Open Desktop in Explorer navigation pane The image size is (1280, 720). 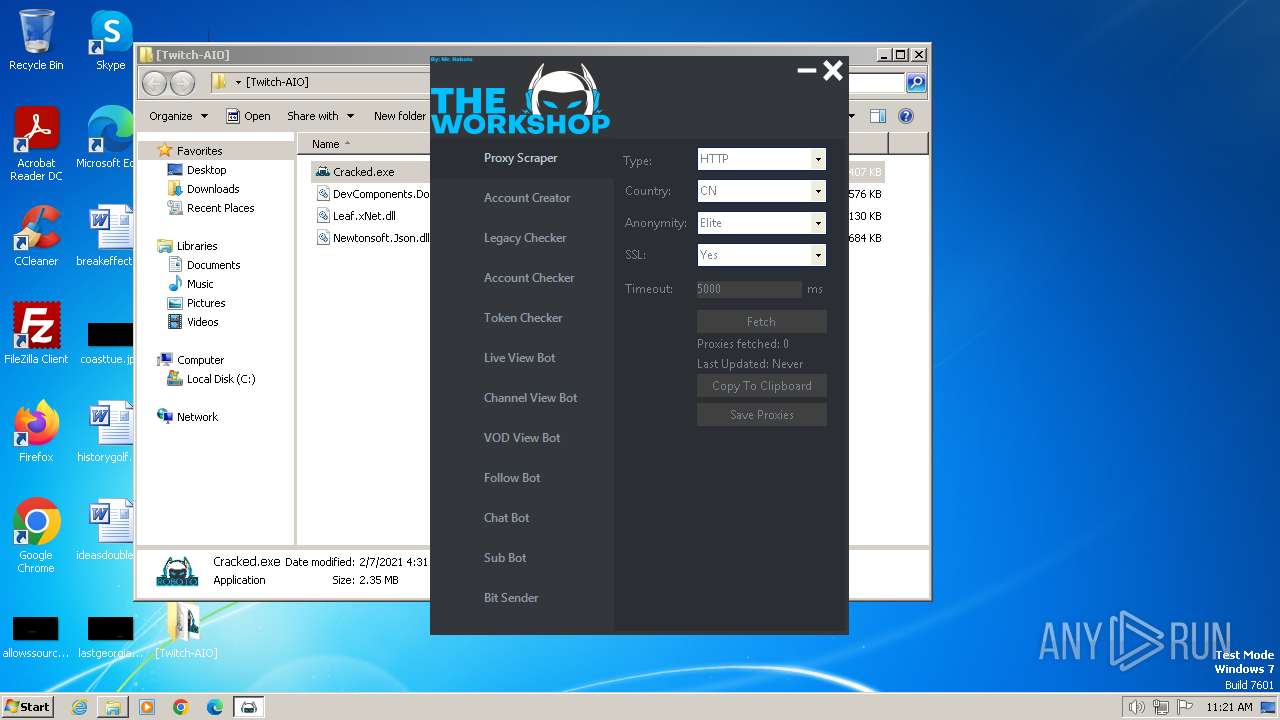click(x=206, y=170)
